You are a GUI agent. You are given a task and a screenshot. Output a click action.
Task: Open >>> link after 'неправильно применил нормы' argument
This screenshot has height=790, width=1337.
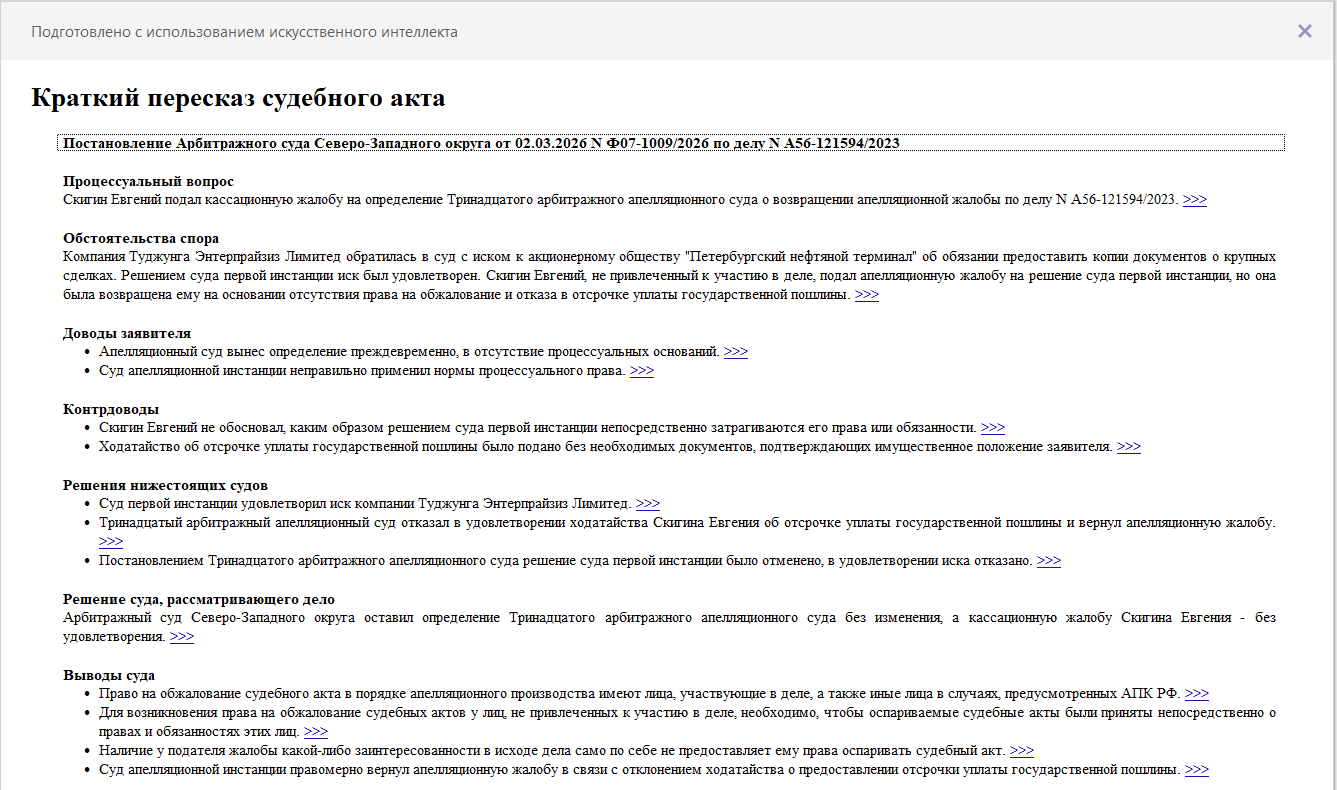click(x=641, y=371)
